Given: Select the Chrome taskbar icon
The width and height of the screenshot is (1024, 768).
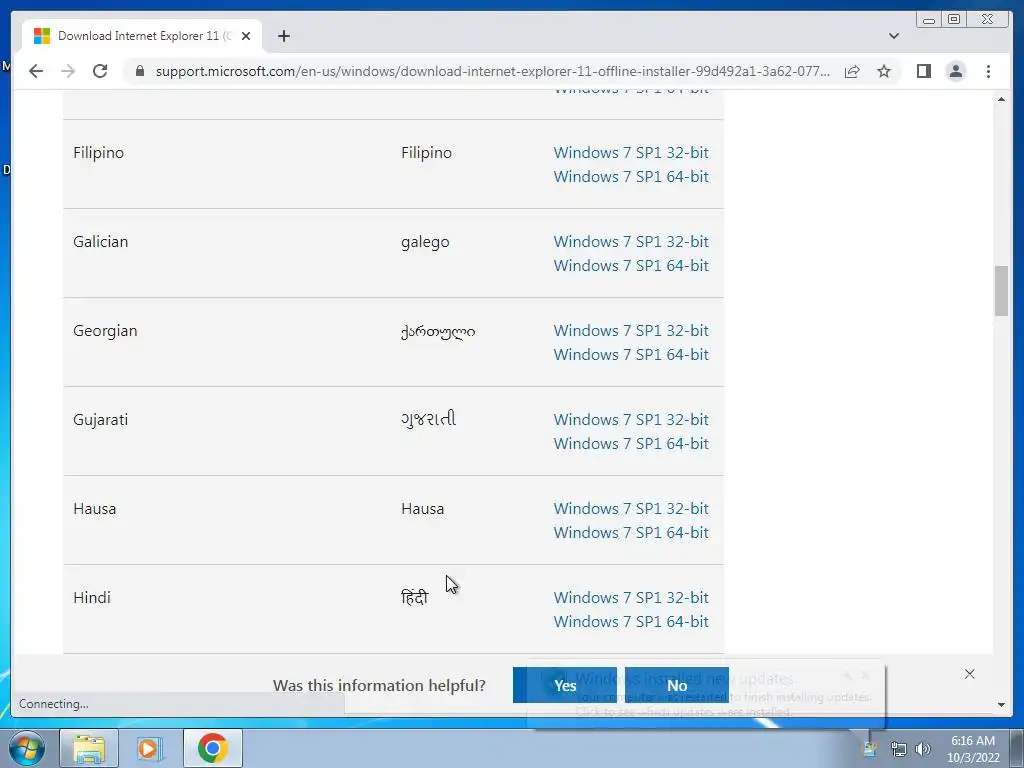Looking at the screenshot, I should pos(212,748).
